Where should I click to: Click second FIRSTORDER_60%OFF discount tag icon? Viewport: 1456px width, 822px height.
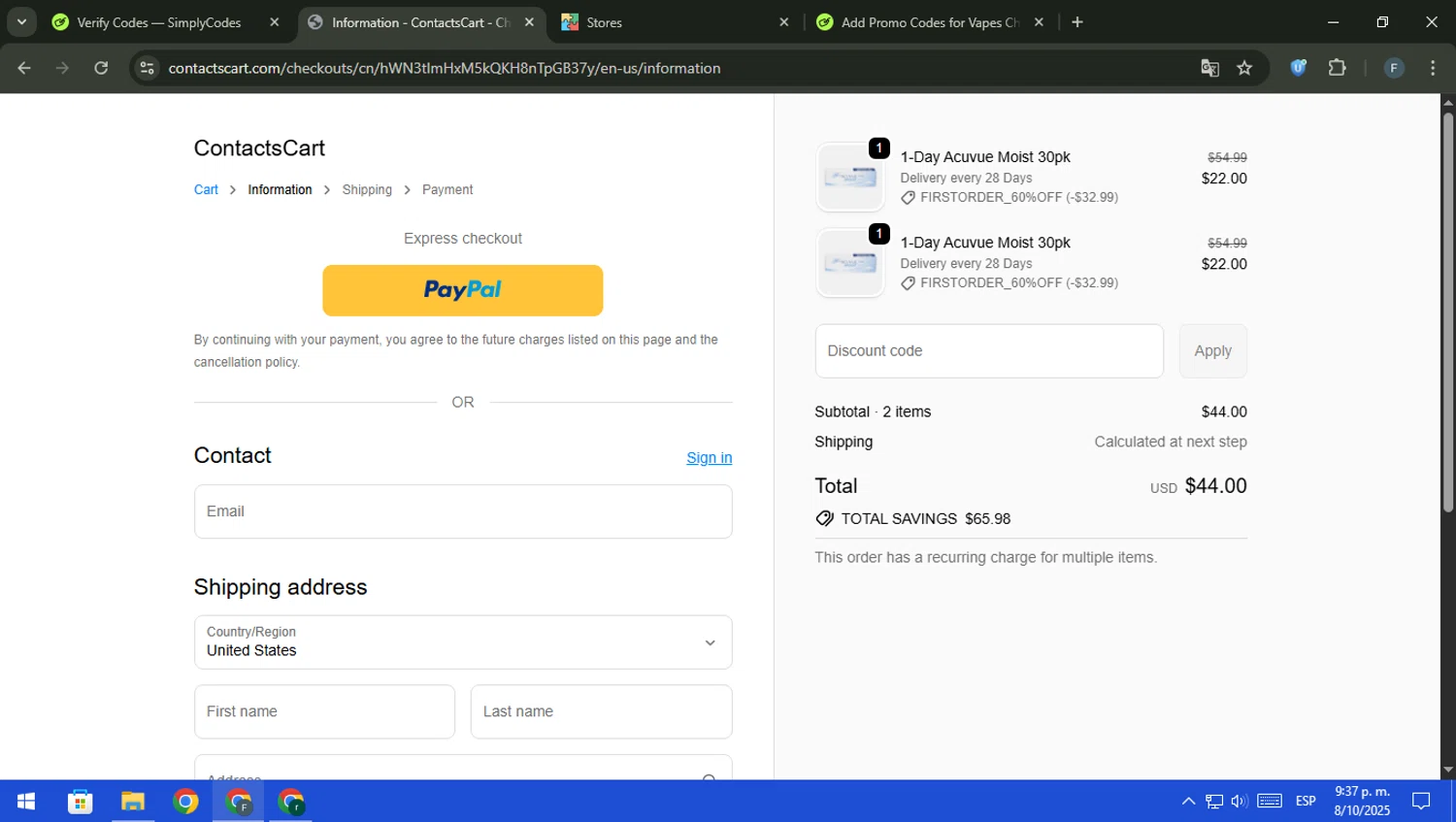[908, 283]
